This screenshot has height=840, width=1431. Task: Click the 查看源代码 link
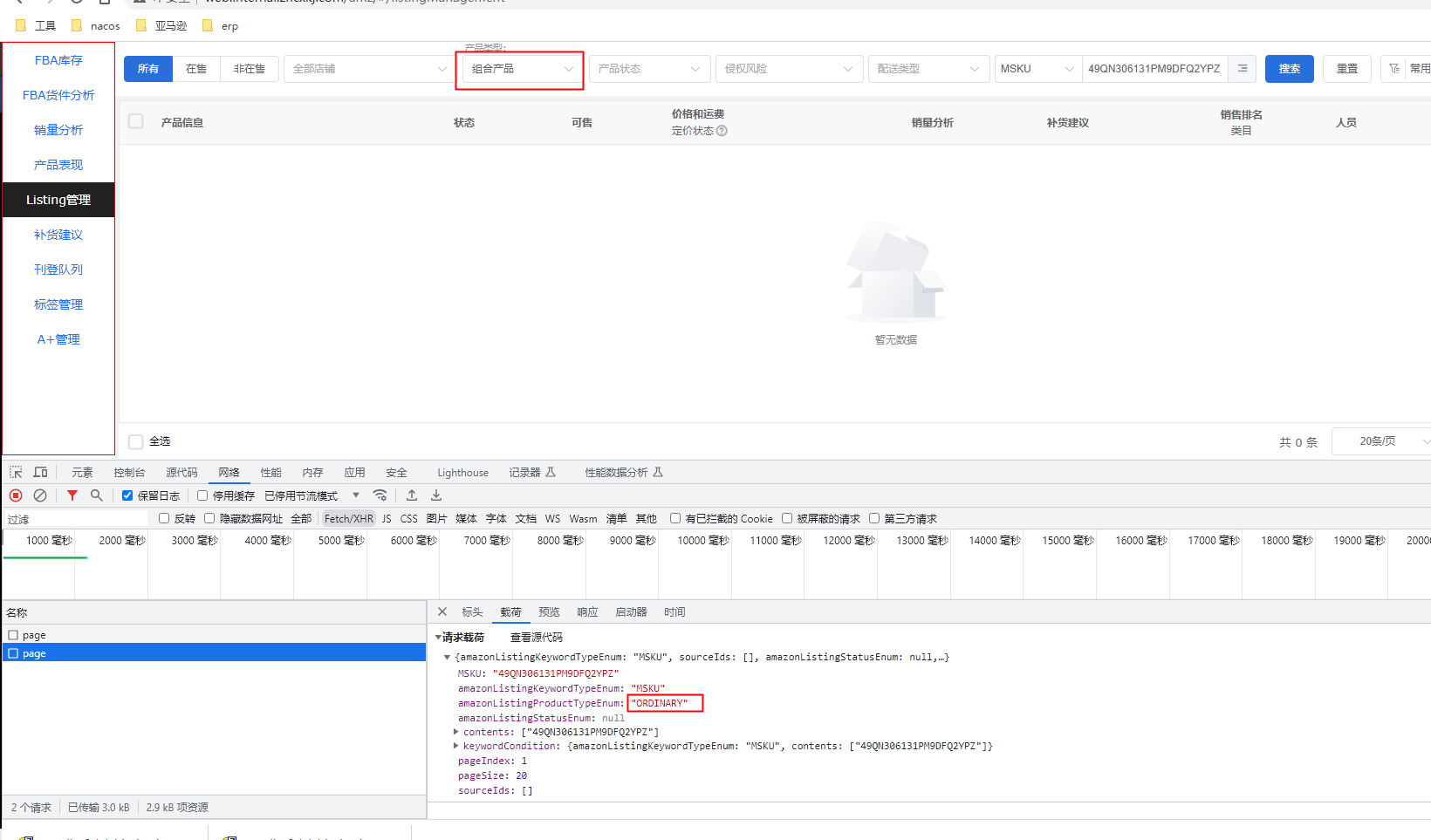[x=537, y=637]
